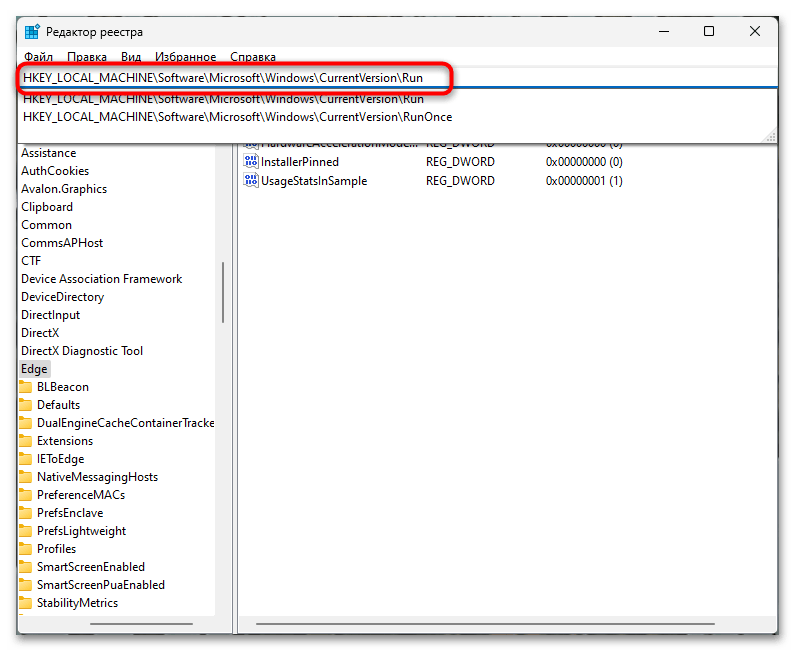This screenshot has height=651, width=795.
Task: Select the Profiles folder icon
Action: pyautogui.click(x=25, y=549)
